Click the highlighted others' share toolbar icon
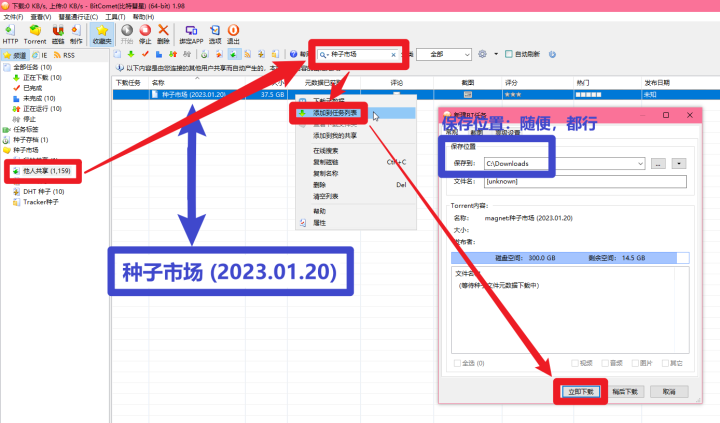The image size is (720, 423). 233,54
